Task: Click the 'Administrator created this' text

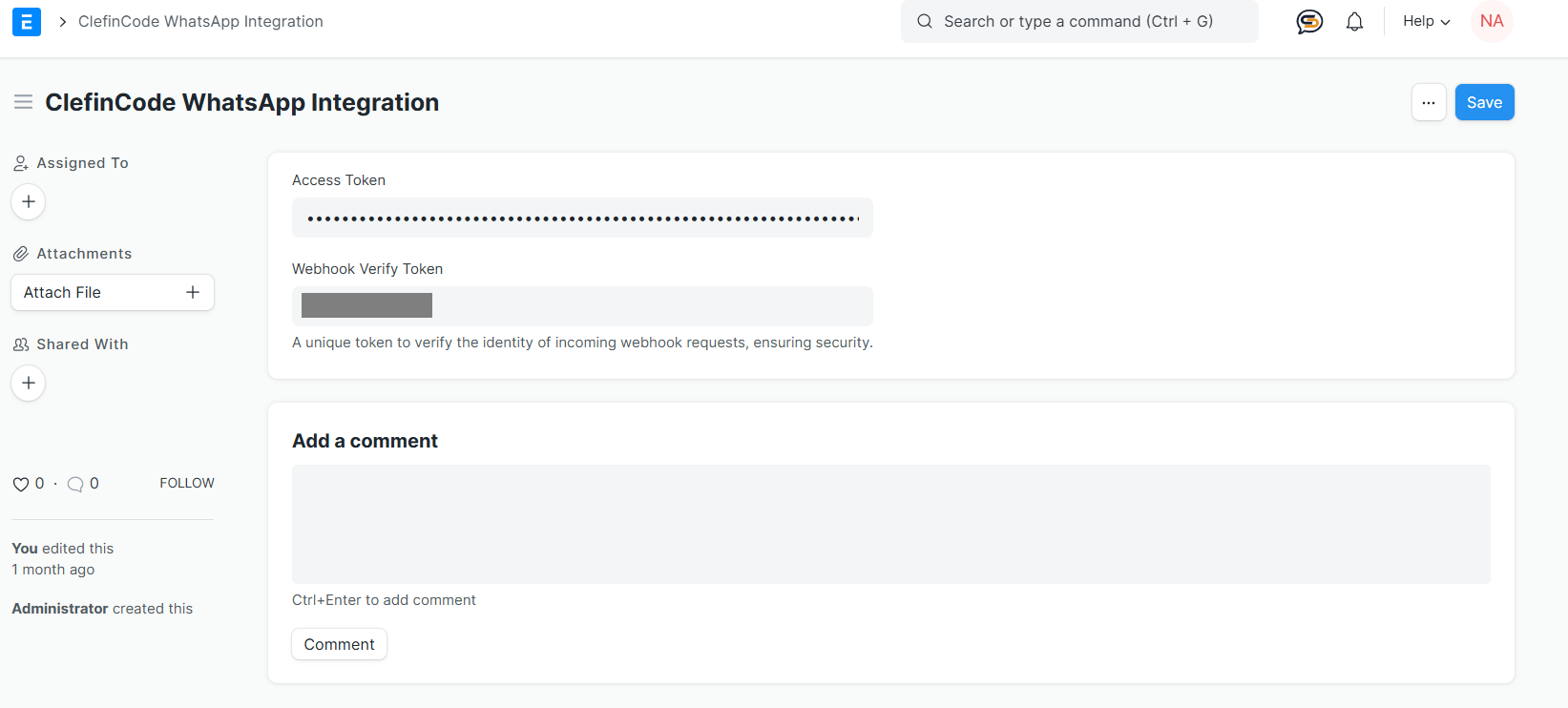Action: (102, 609)
